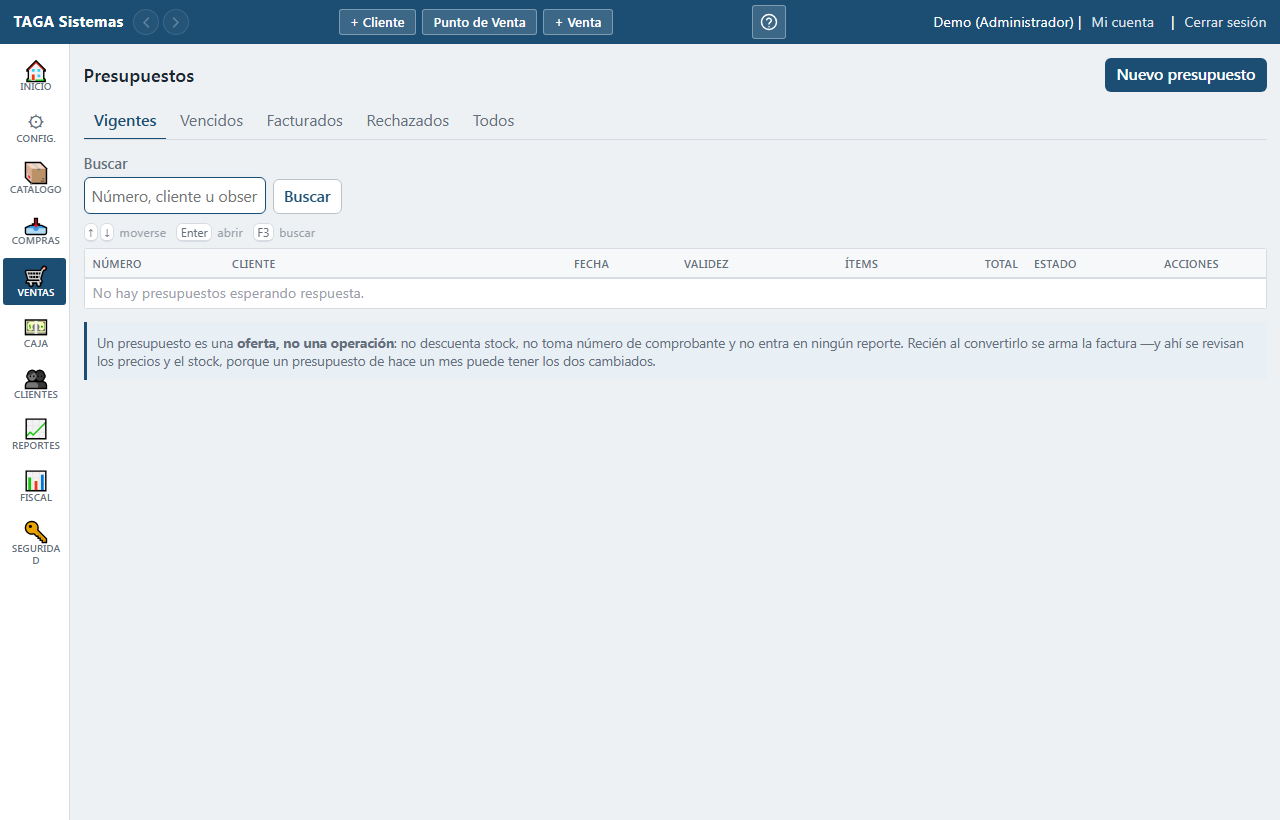Switch to the Todos tab
Screen dimensions: 1280x820
[493, 121]
